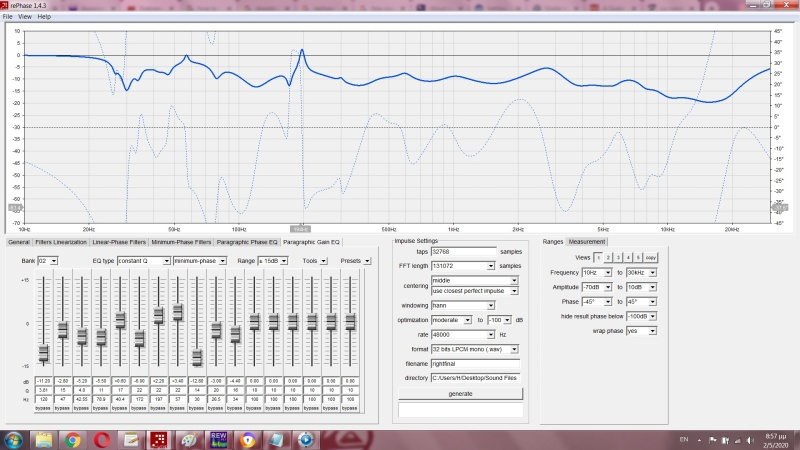
Task: Click the first EQ band gain slider handle
Action: tap(43, 352)
